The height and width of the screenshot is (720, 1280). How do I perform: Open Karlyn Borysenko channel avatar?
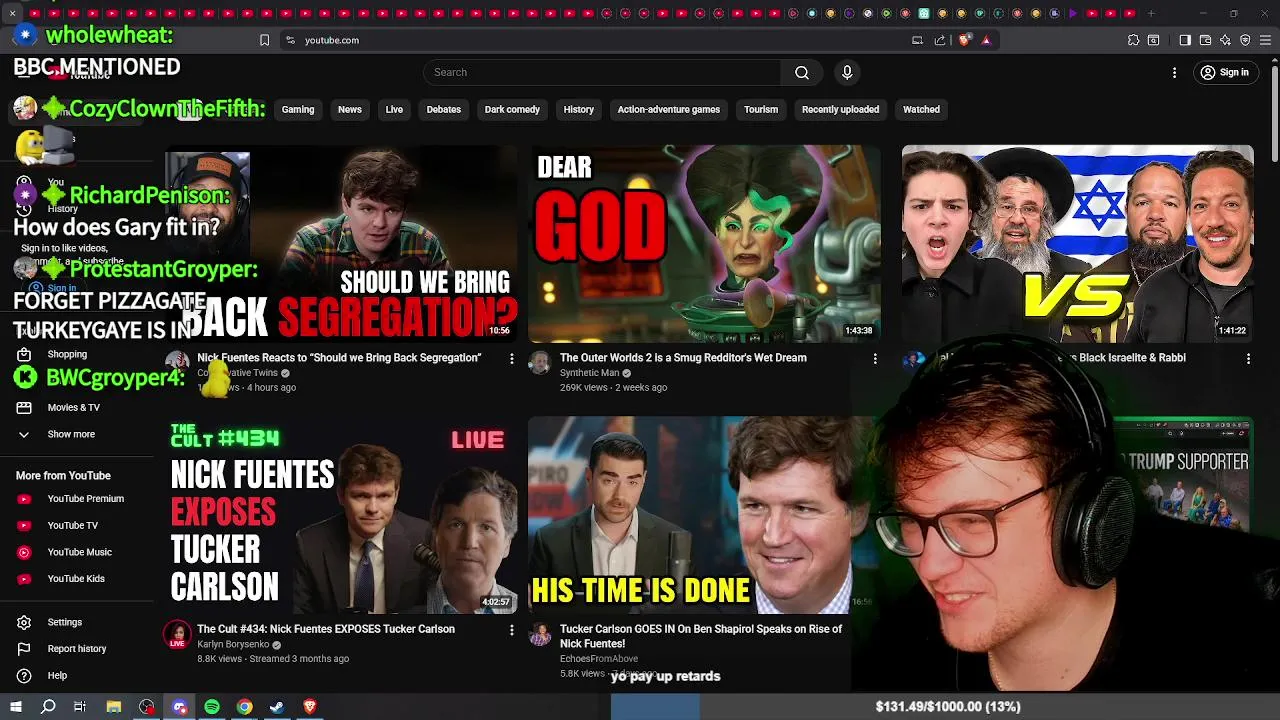[x=177, y=634]
